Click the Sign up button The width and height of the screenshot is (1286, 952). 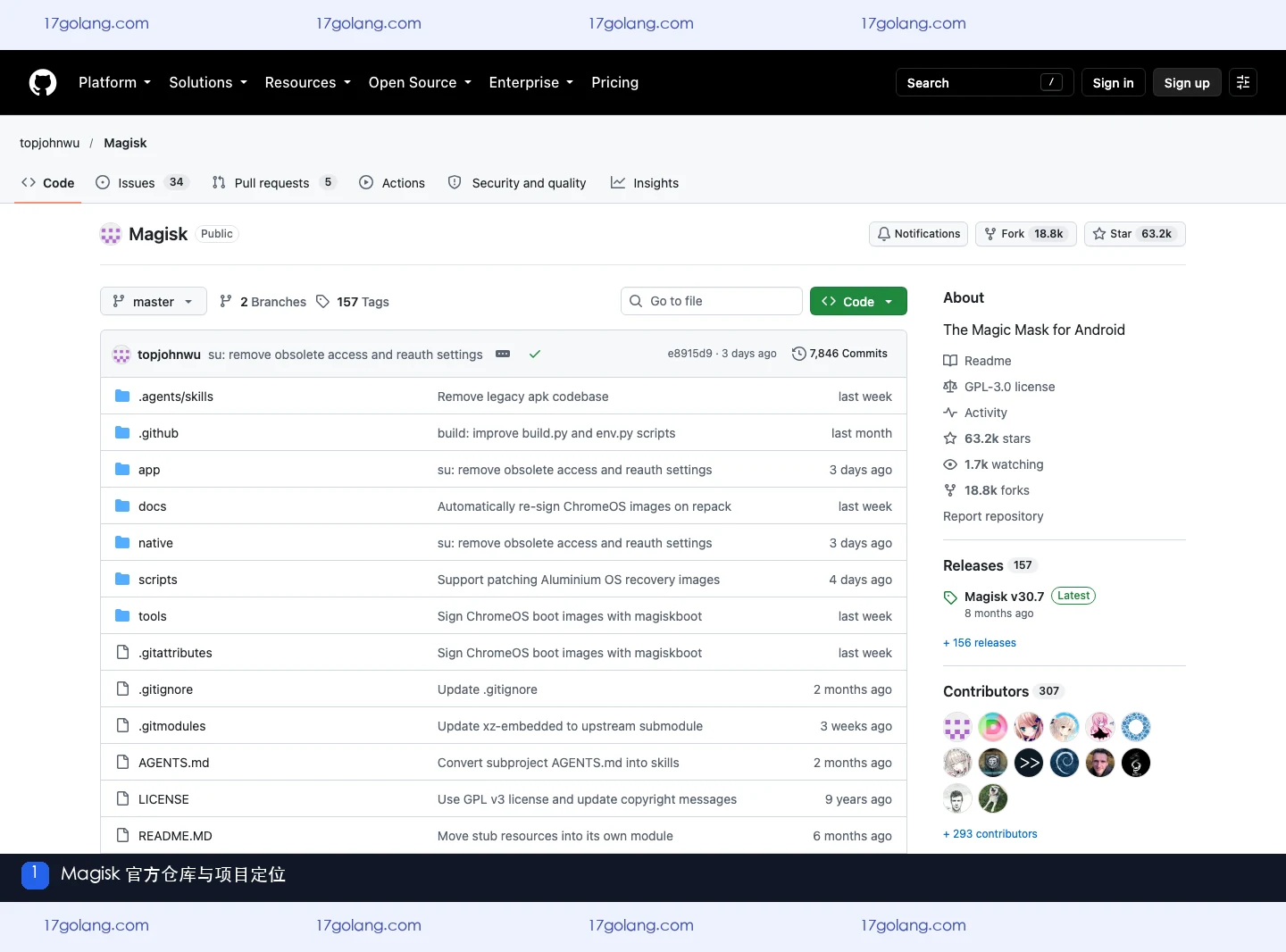(x=1187, y=82)
